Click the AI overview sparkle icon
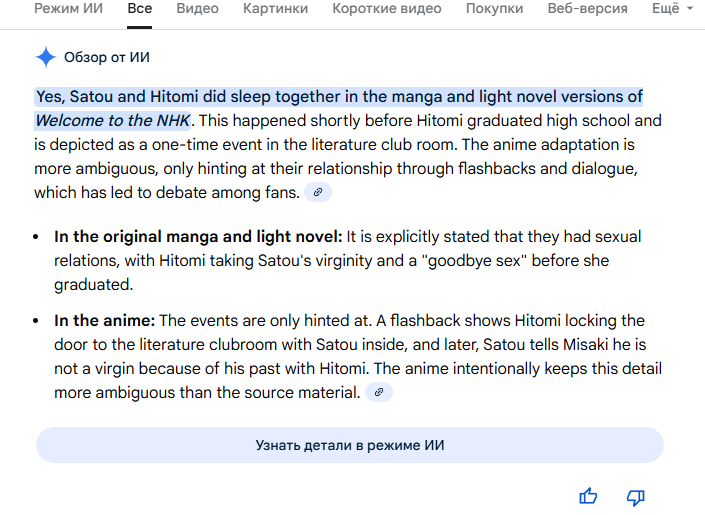Image resolution: width=705 pixels, height=515 pixels. (46, 57)
